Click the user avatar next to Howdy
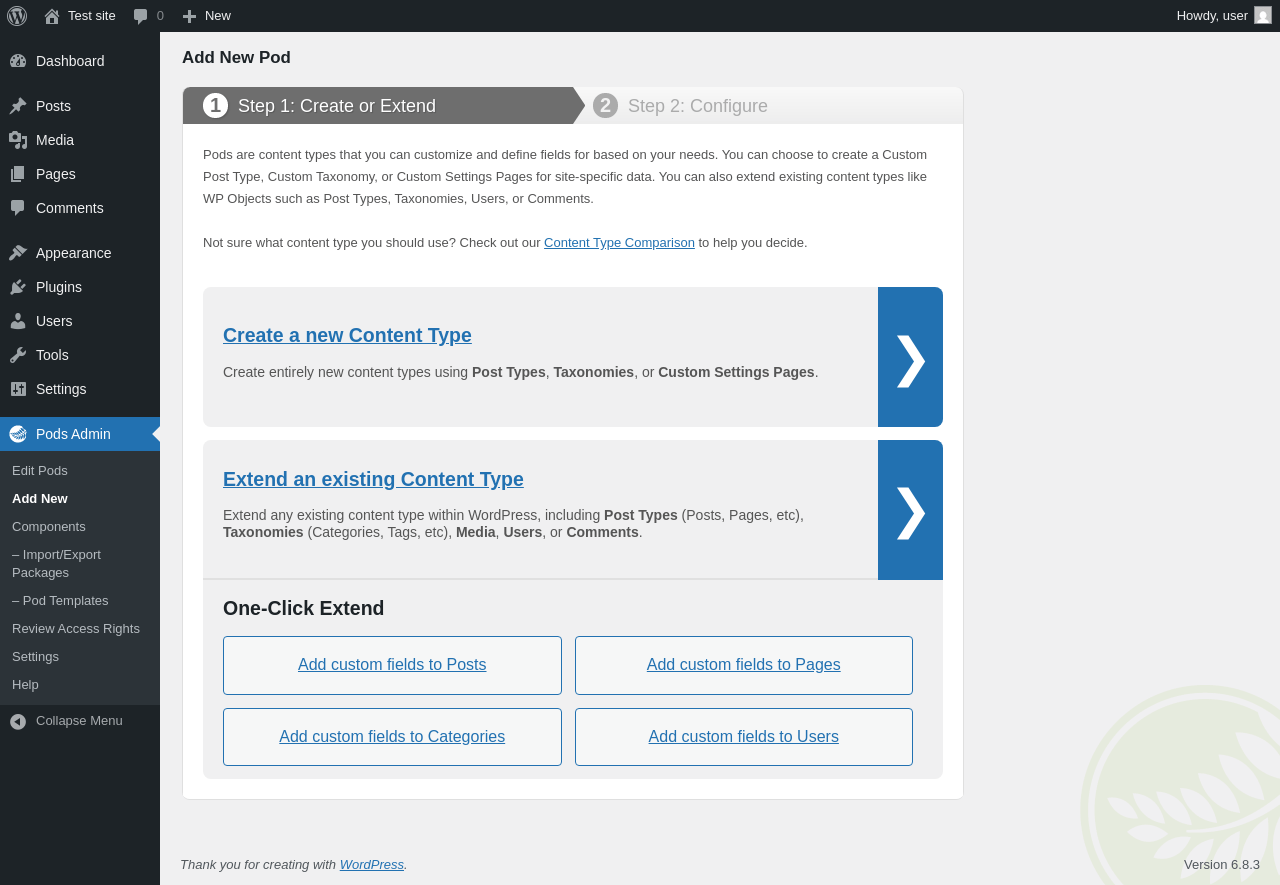Viewport: 1280px width, 885px height. tap(1263, 15)
